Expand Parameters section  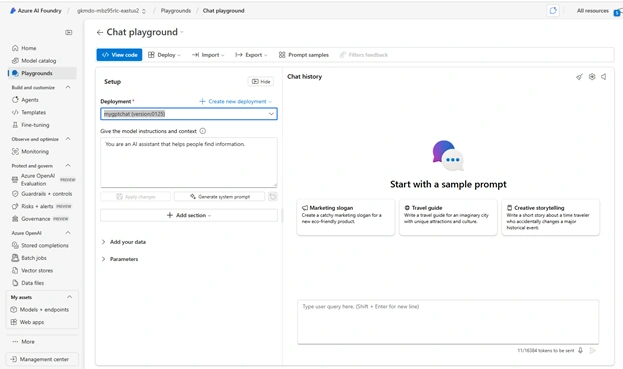pos(120,259)
